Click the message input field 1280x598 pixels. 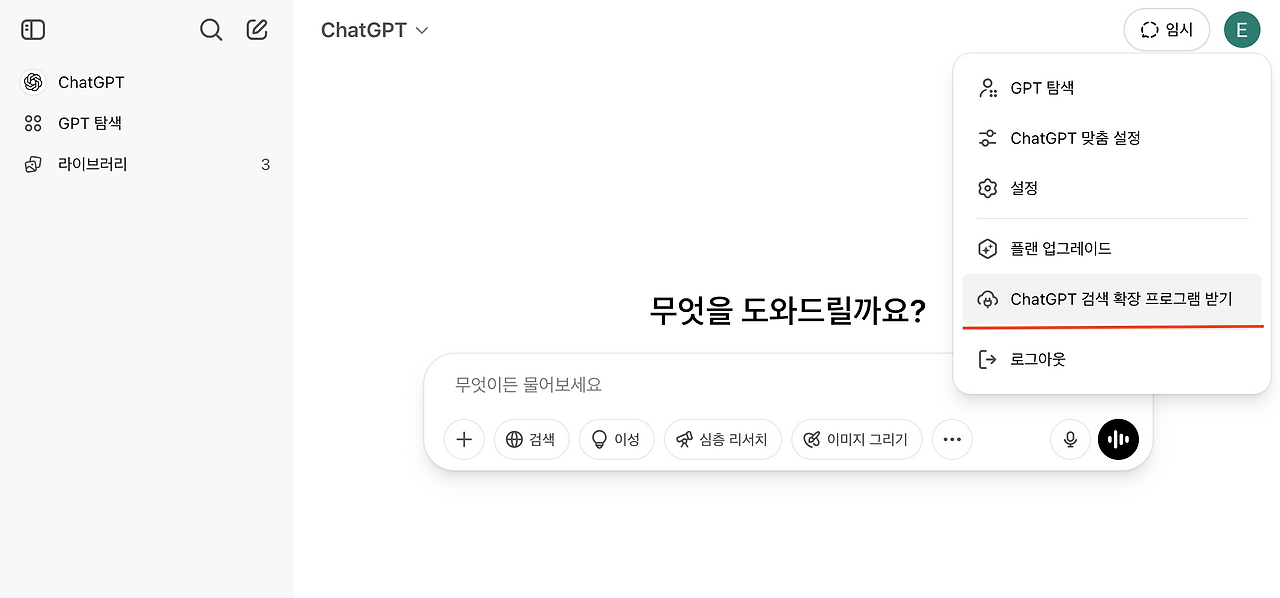point(700,384)
